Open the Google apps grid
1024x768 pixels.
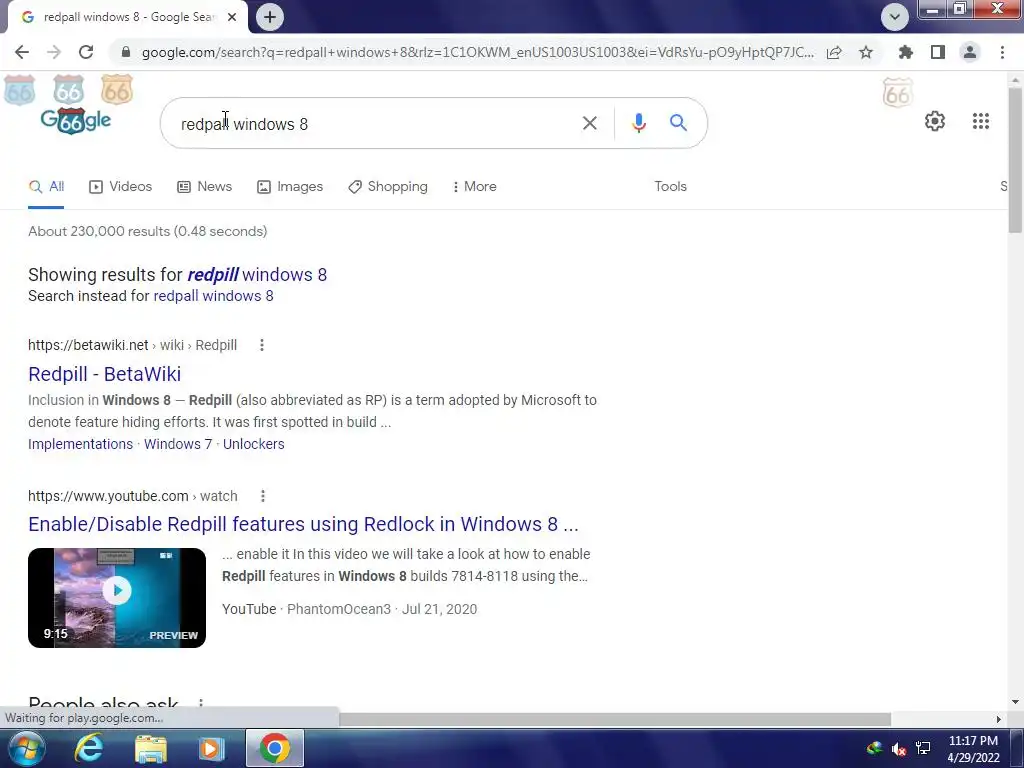click(x=981, y=121)
